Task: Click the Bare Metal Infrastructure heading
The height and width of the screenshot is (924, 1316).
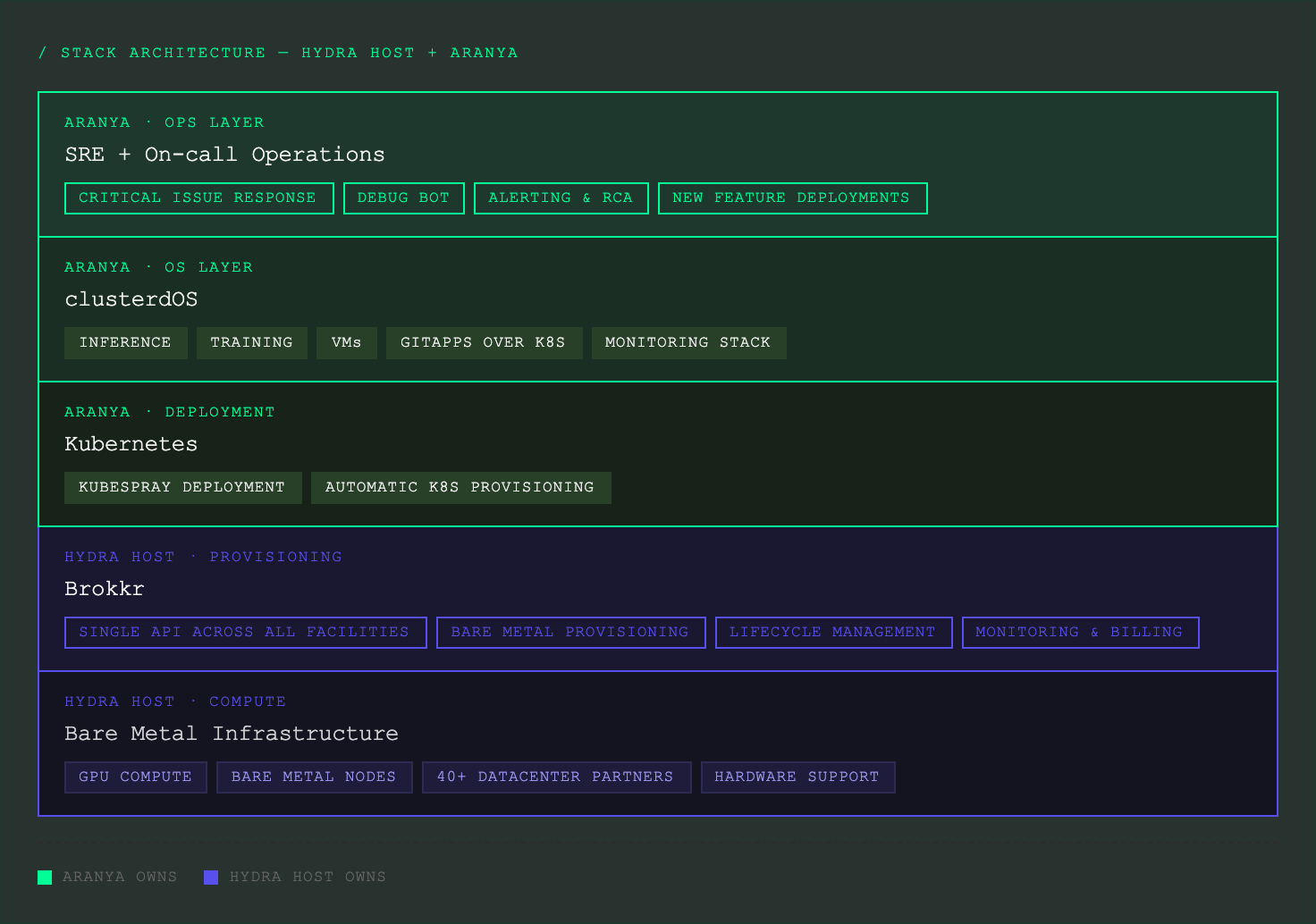Action: coord(232,734)
